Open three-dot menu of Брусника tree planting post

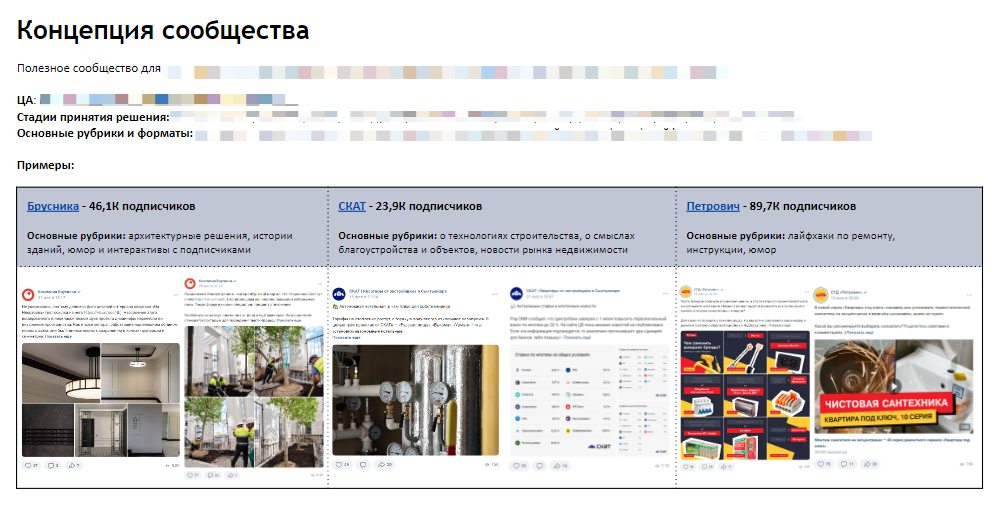[x=320, y=284]
